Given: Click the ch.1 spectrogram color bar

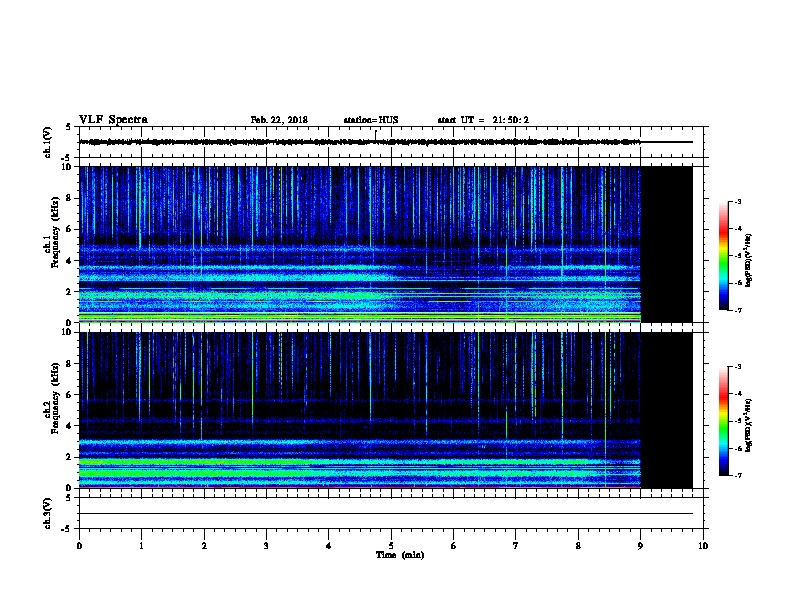Looking at the screenshot, I should point(723,256).
